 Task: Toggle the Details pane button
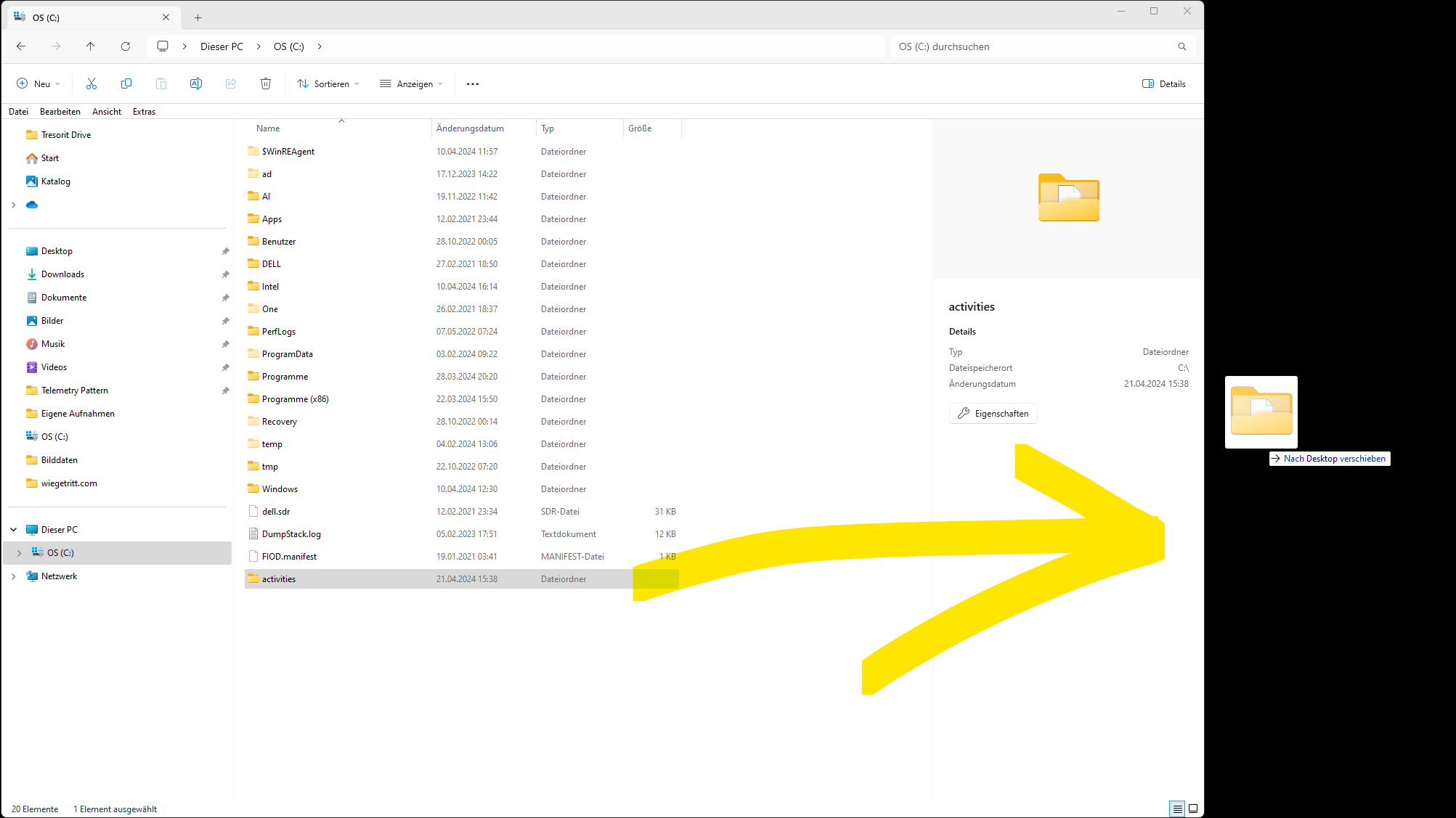[x=1164, y=83]
